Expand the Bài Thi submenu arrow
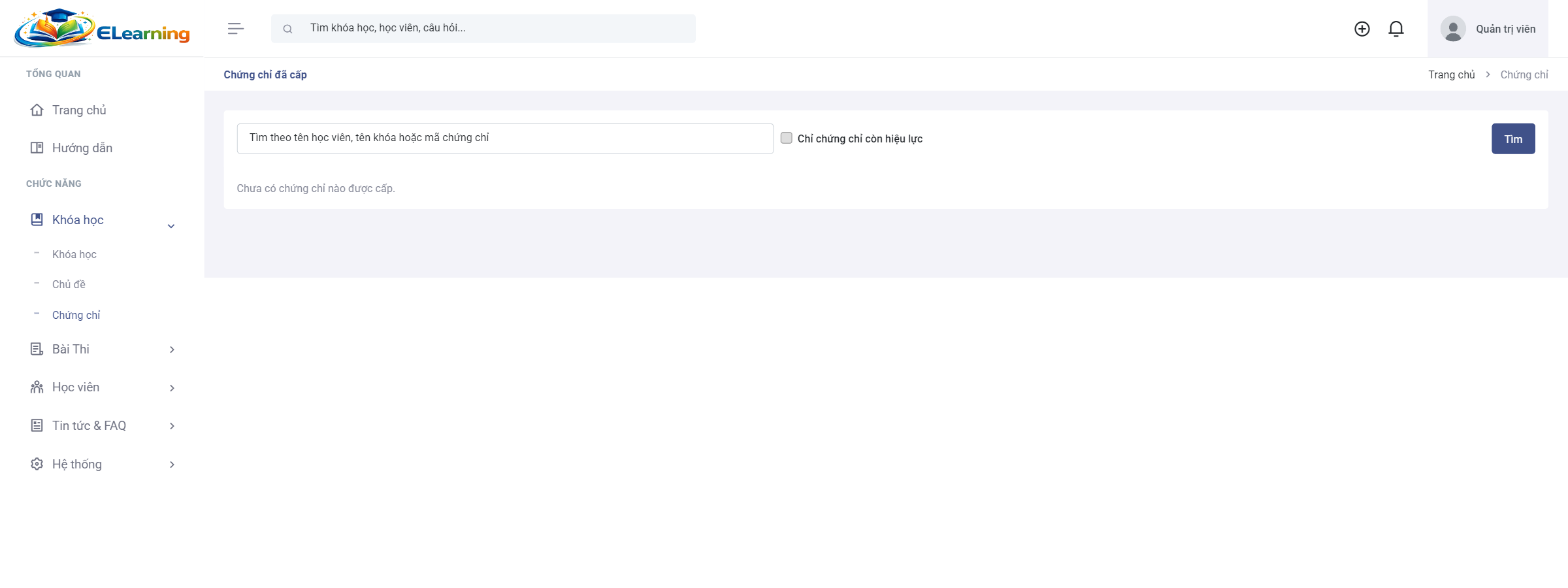Viewport: 1568px width, 588px height. tap(172, 350)
